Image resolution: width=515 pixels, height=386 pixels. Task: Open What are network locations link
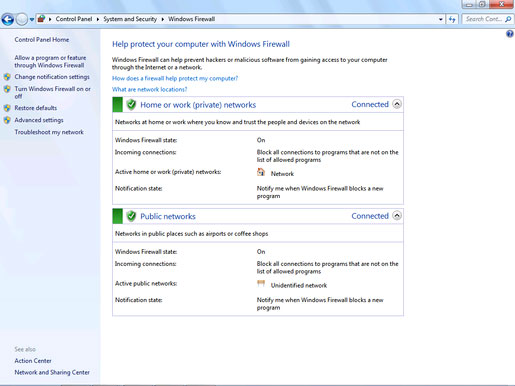(x=149, y=89)
